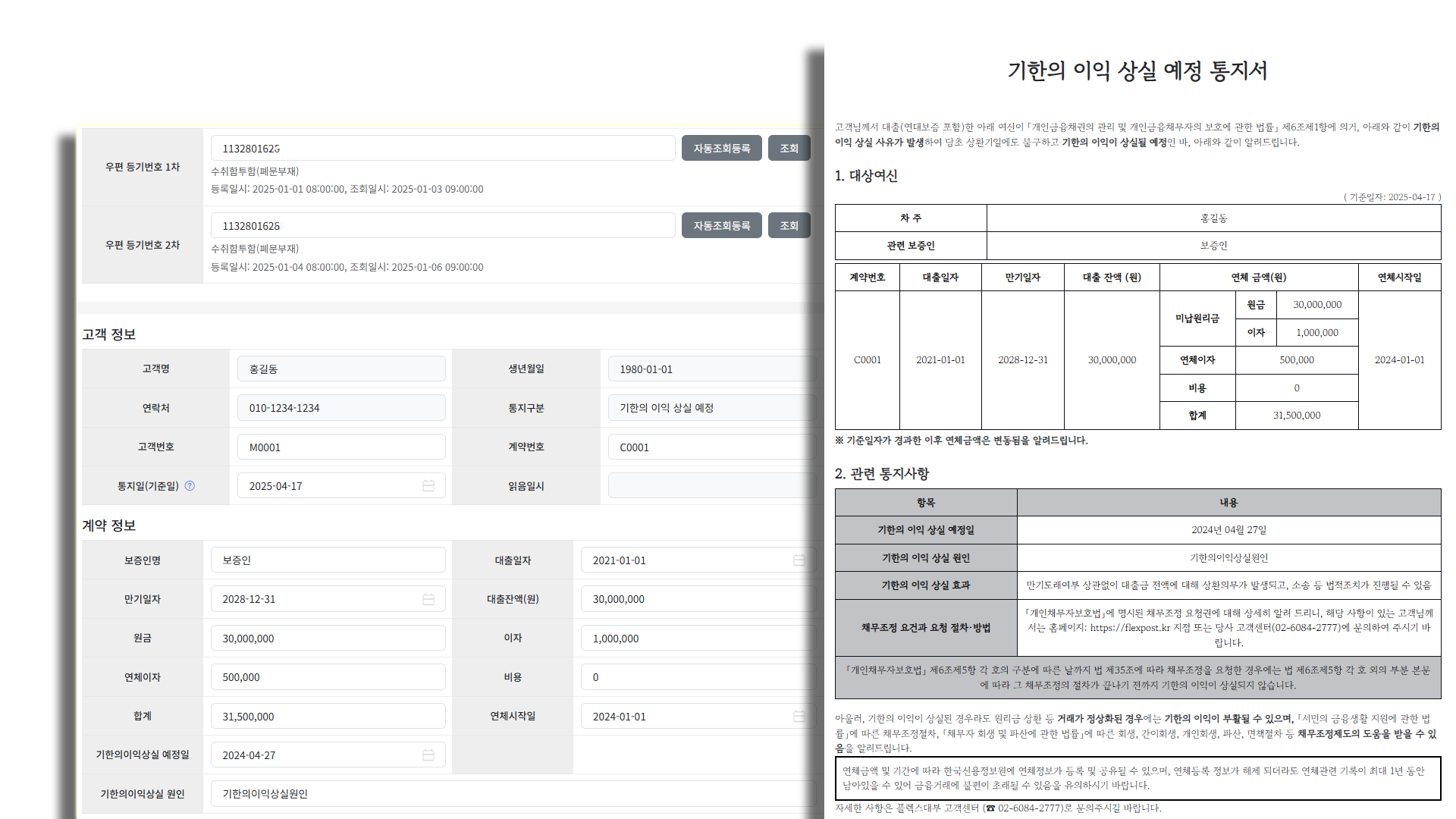Click 자동조회등록 for 우편 등기번호 2차
Image resolution: width=1456 pixels, height=819 pixels.
pyautogui.click(x=721, y=226)
